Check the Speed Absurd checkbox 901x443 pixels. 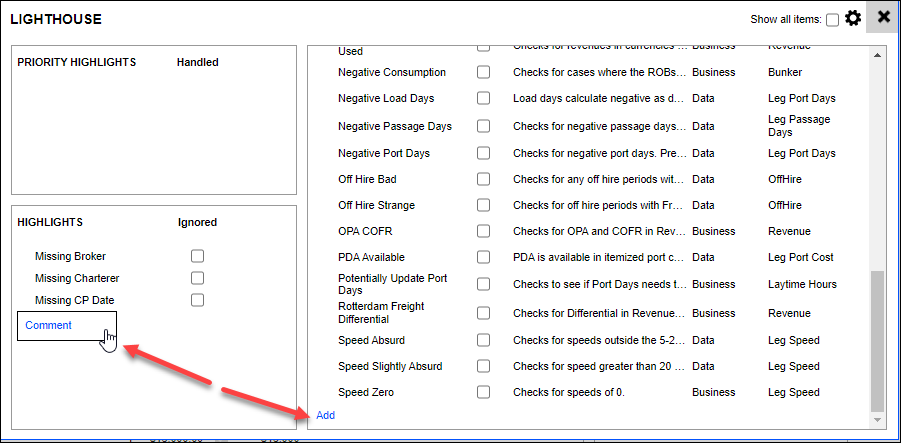tap(483, 340)
